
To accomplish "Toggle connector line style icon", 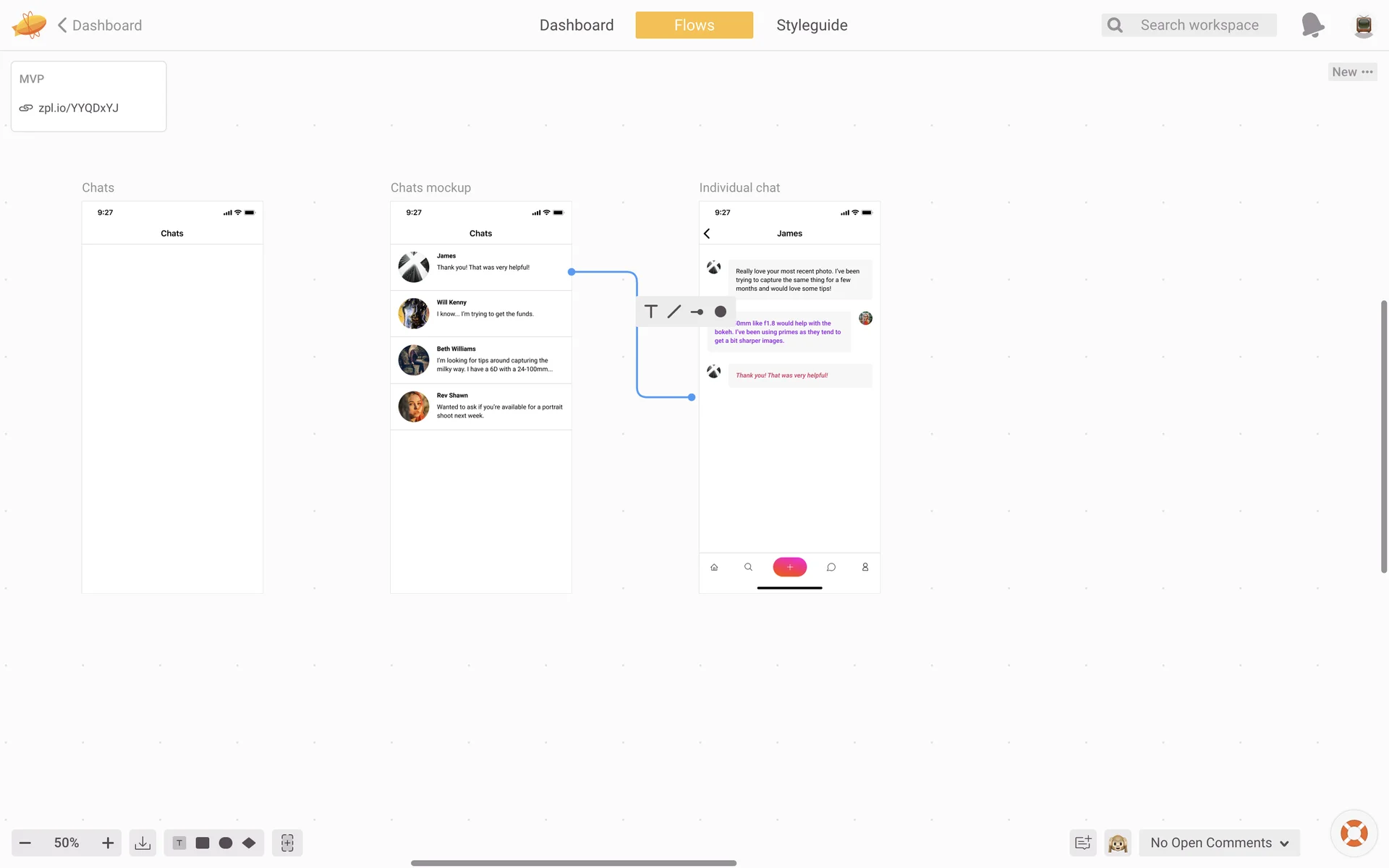I will tap(674, 312).
